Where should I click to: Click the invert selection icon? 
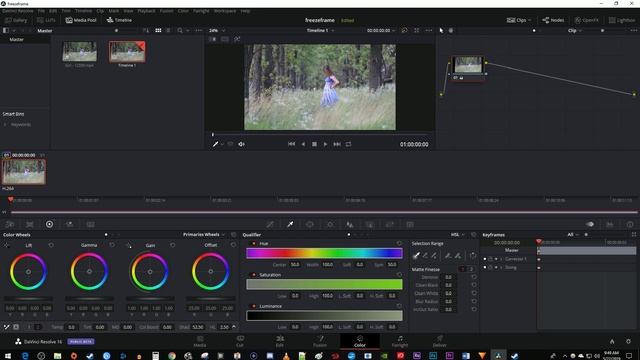click(x=473, y=256)
